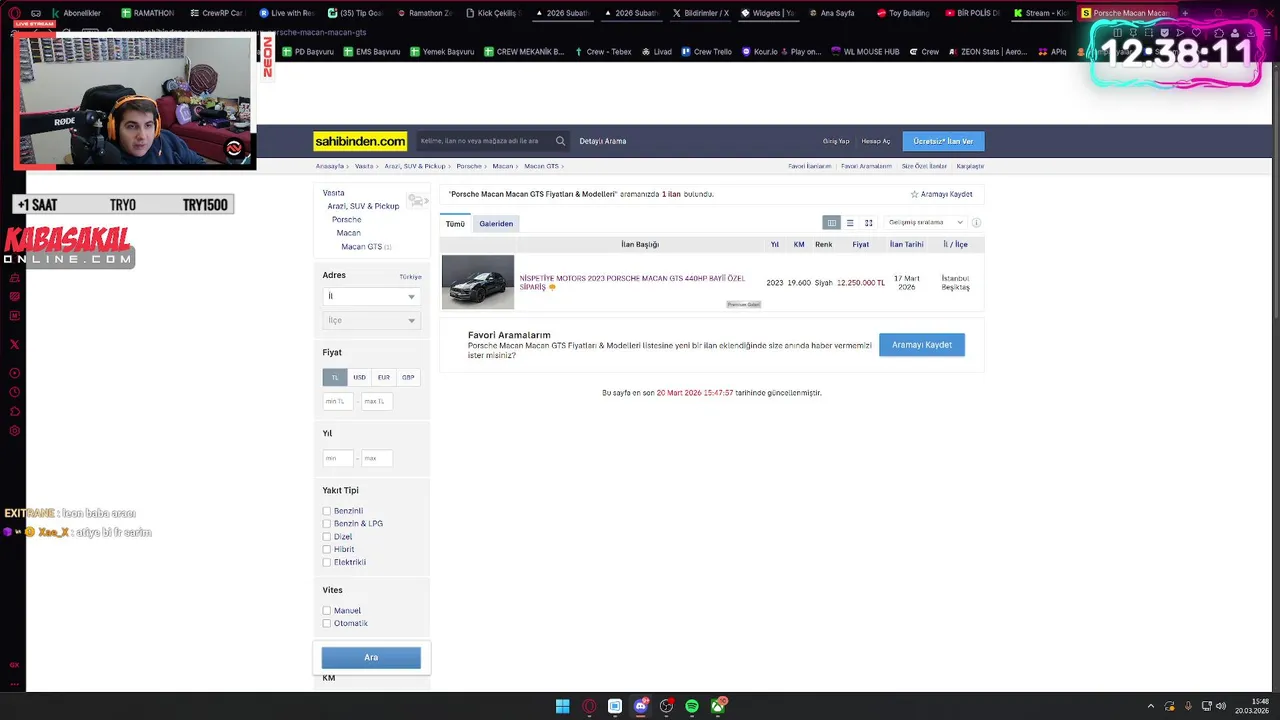This screenshot has height=720, width=1280.
Task: Switch to RAMATHON browser tab
Action: point(148,13)
